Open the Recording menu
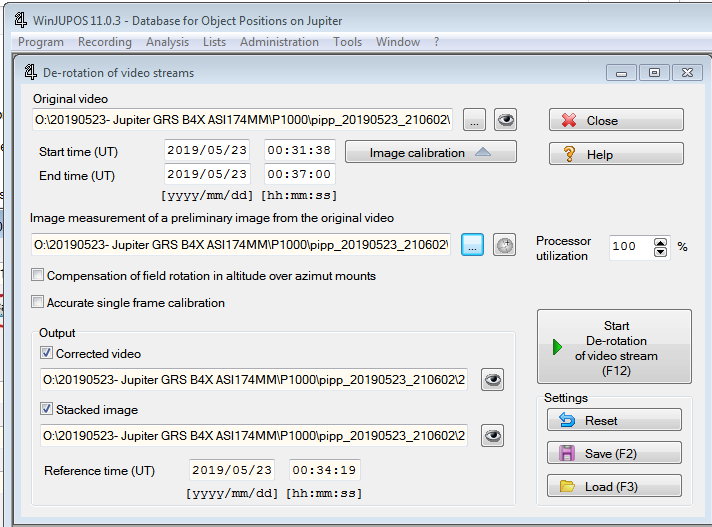712x527 pixels. tap(105, 42)
